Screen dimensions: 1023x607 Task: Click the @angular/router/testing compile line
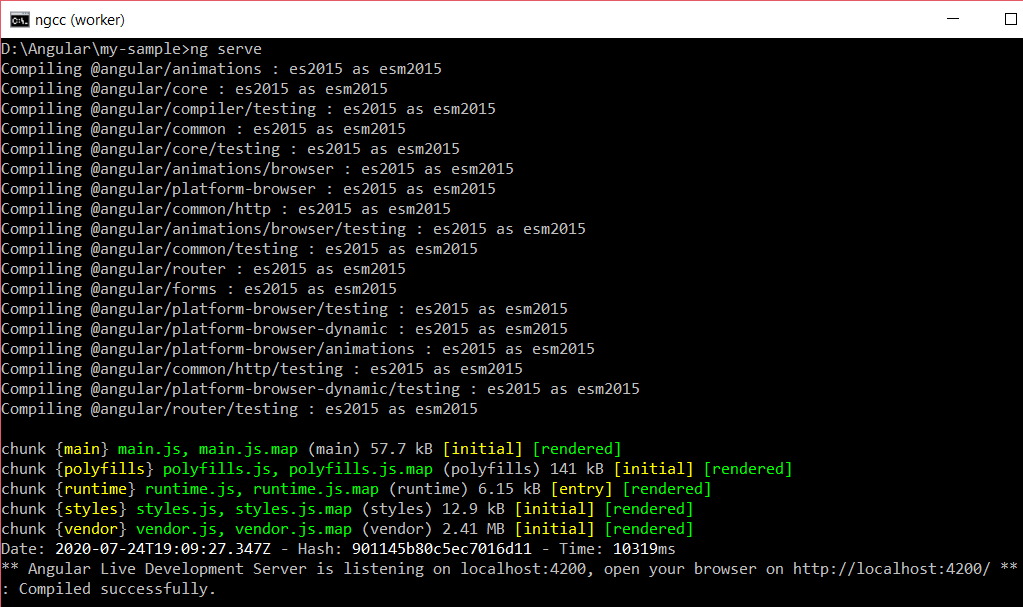tap(239, 409)
